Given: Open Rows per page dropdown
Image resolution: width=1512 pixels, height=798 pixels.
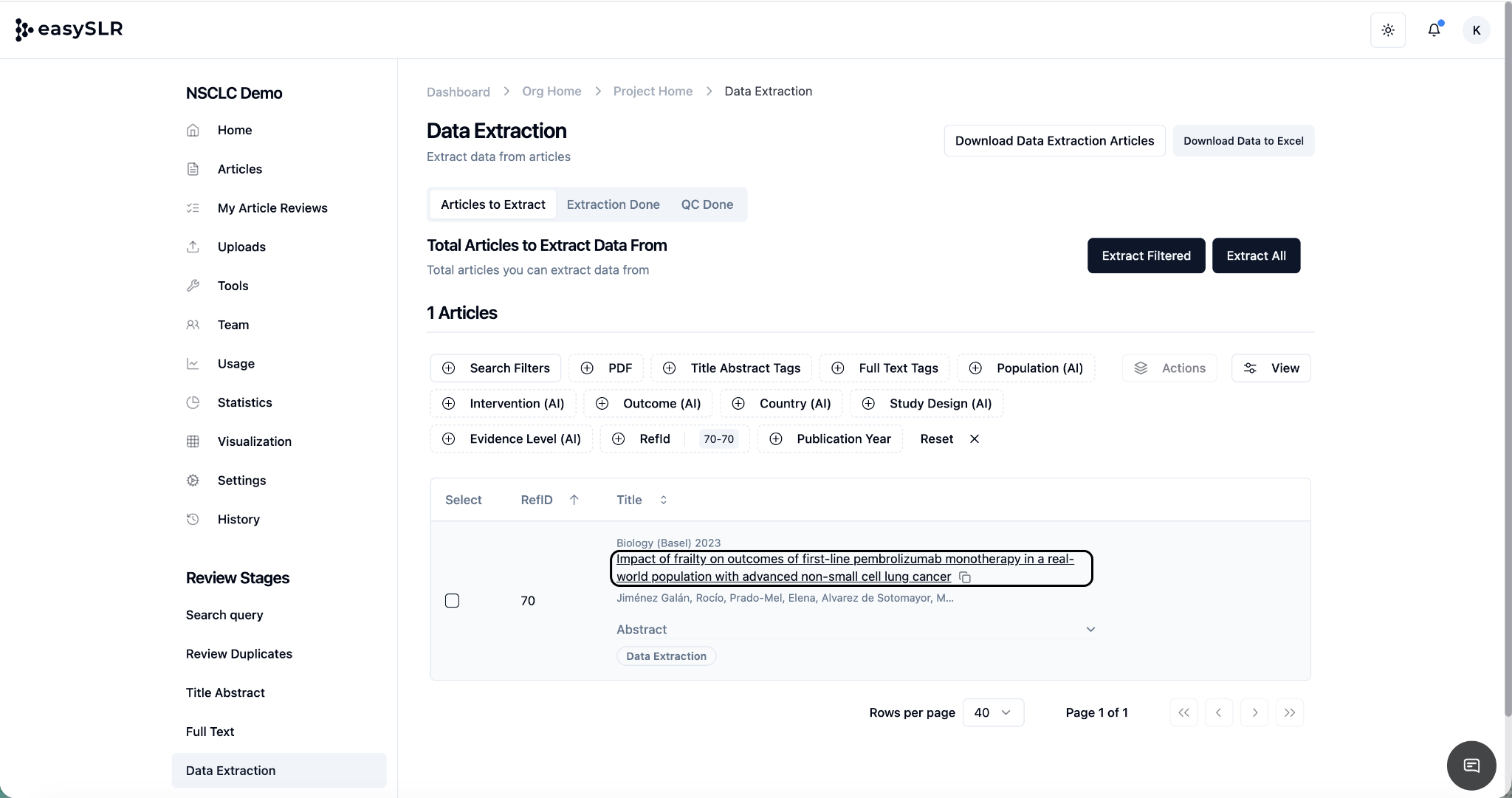Looking at the screenshot, I should (993, 712).
